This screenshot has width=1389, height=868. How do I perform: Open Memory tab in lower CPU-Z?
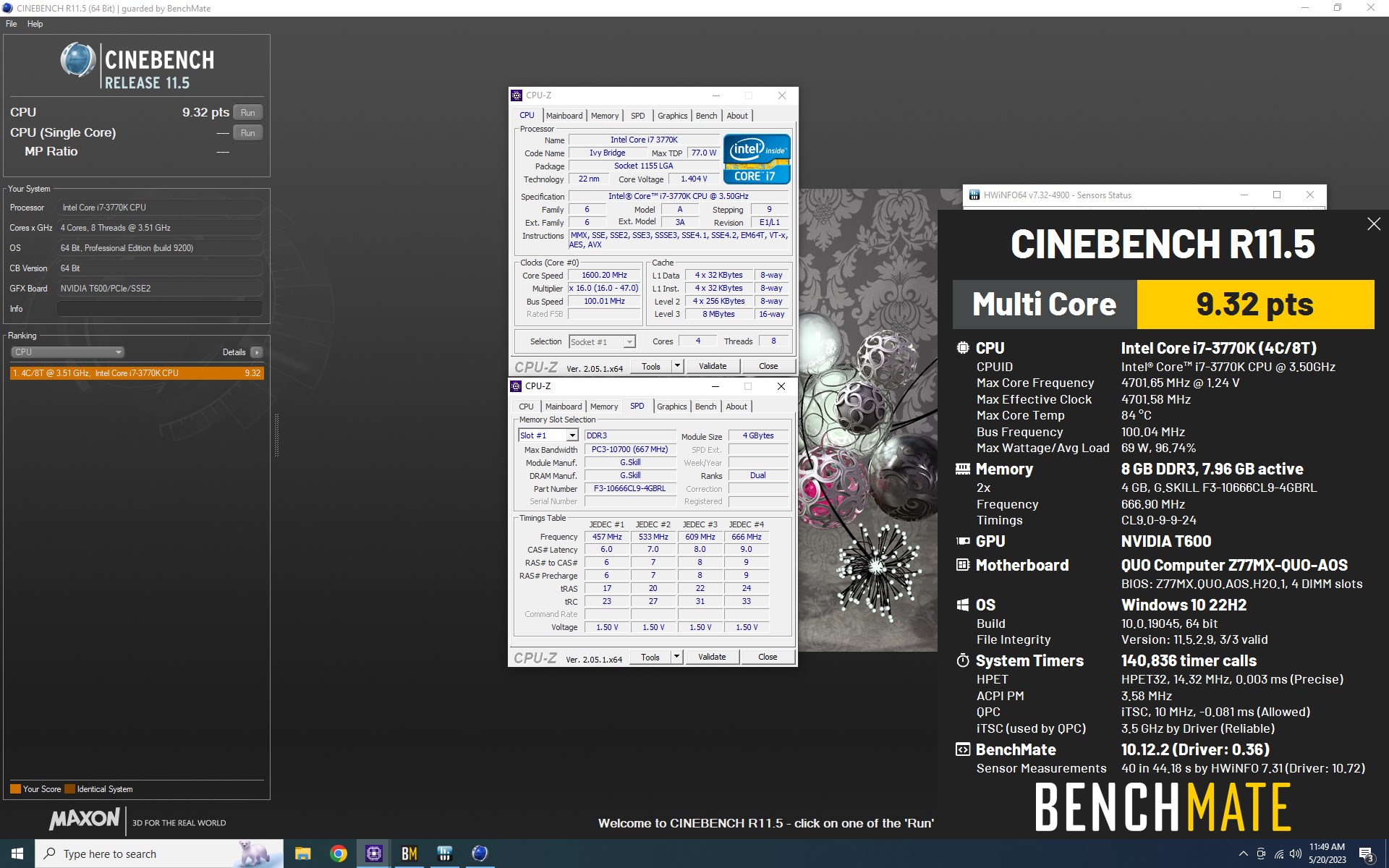point(604,407)
